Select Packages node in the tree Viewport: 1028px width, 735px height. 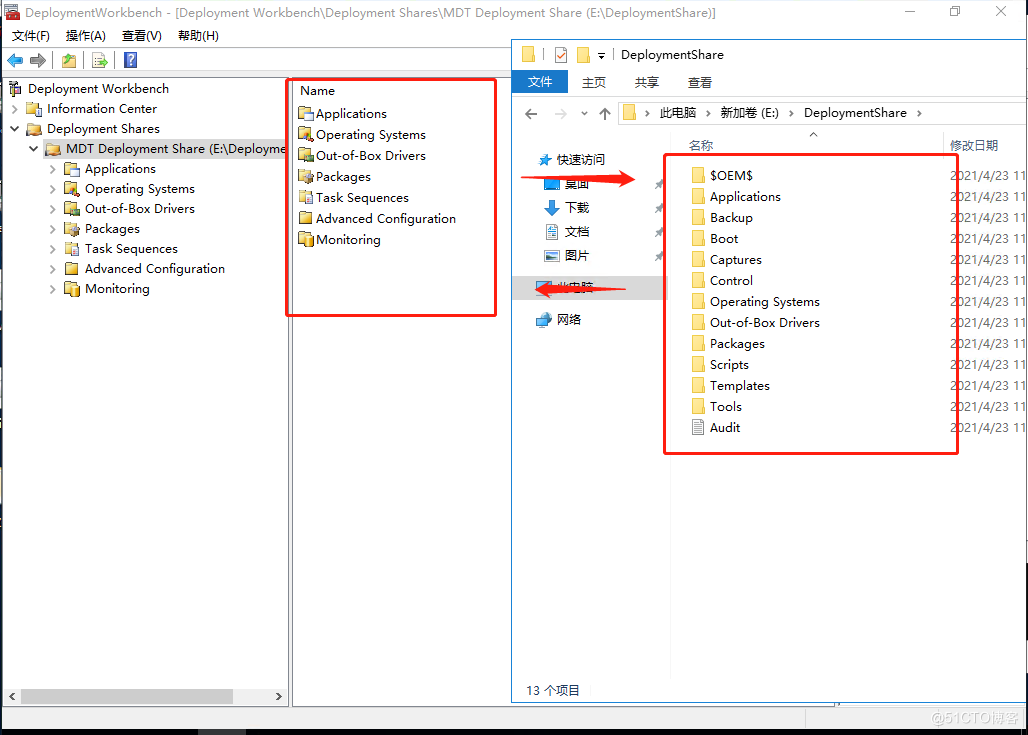coord(112,229)
